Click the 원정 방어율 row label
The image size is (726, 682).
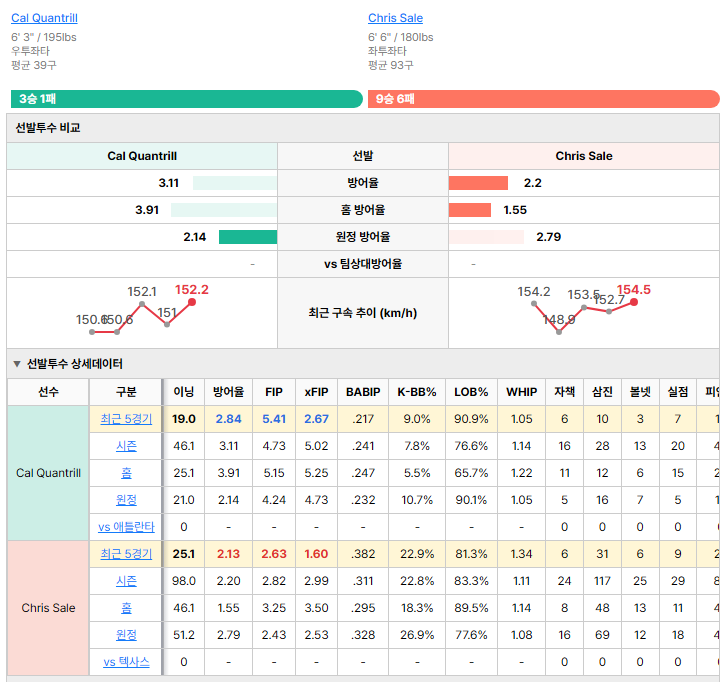tap(363, 237)
